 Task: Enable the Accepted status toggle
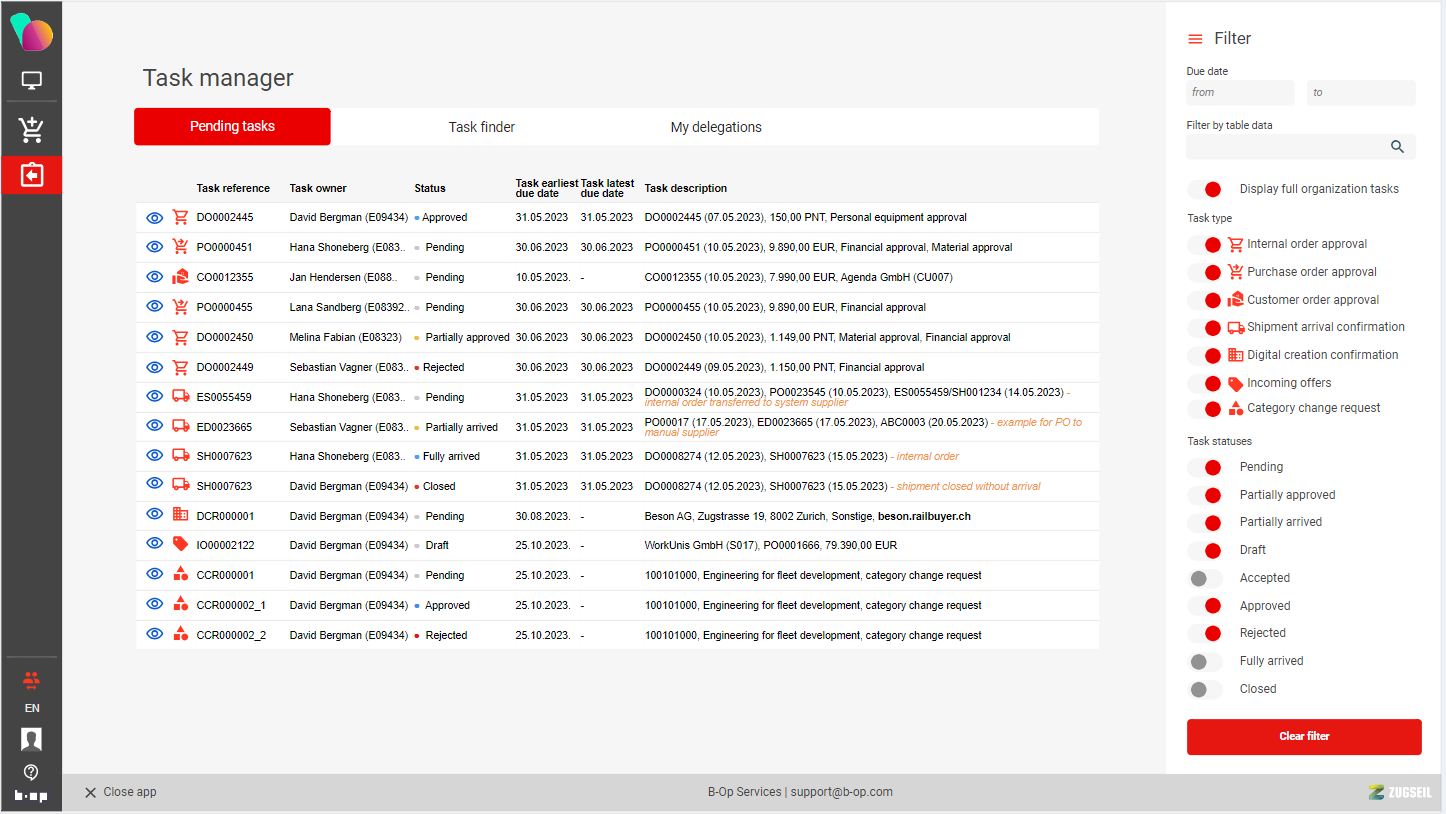(x=1205, y=578)
